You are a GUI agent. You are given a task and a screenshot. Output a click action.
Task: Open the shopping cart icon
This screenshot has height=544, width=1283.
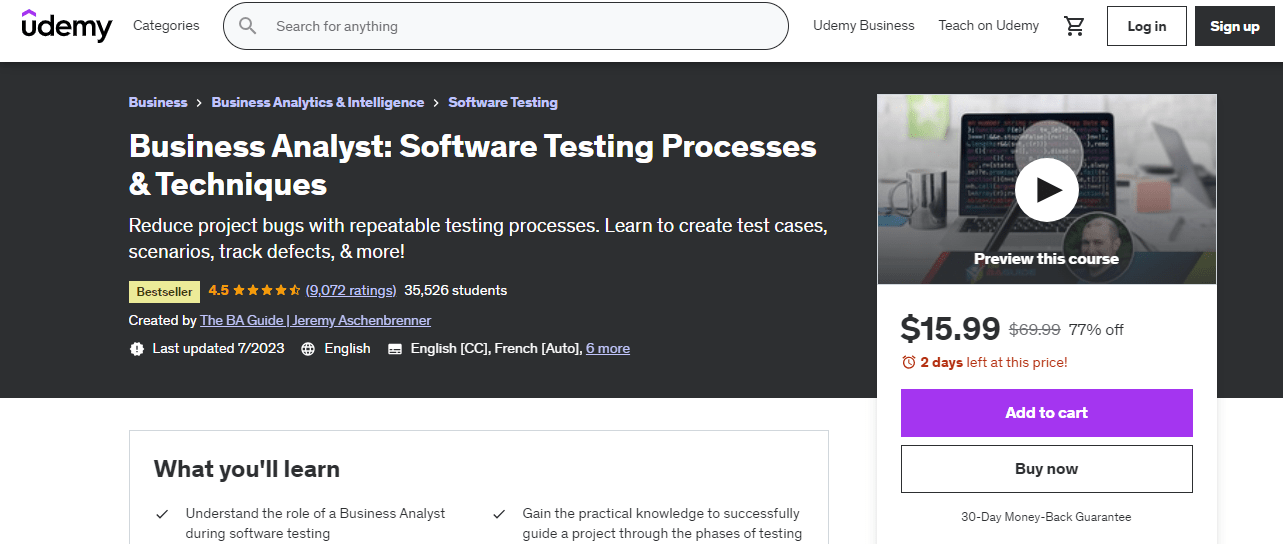pyautogui.click(x=1075, y=26)
